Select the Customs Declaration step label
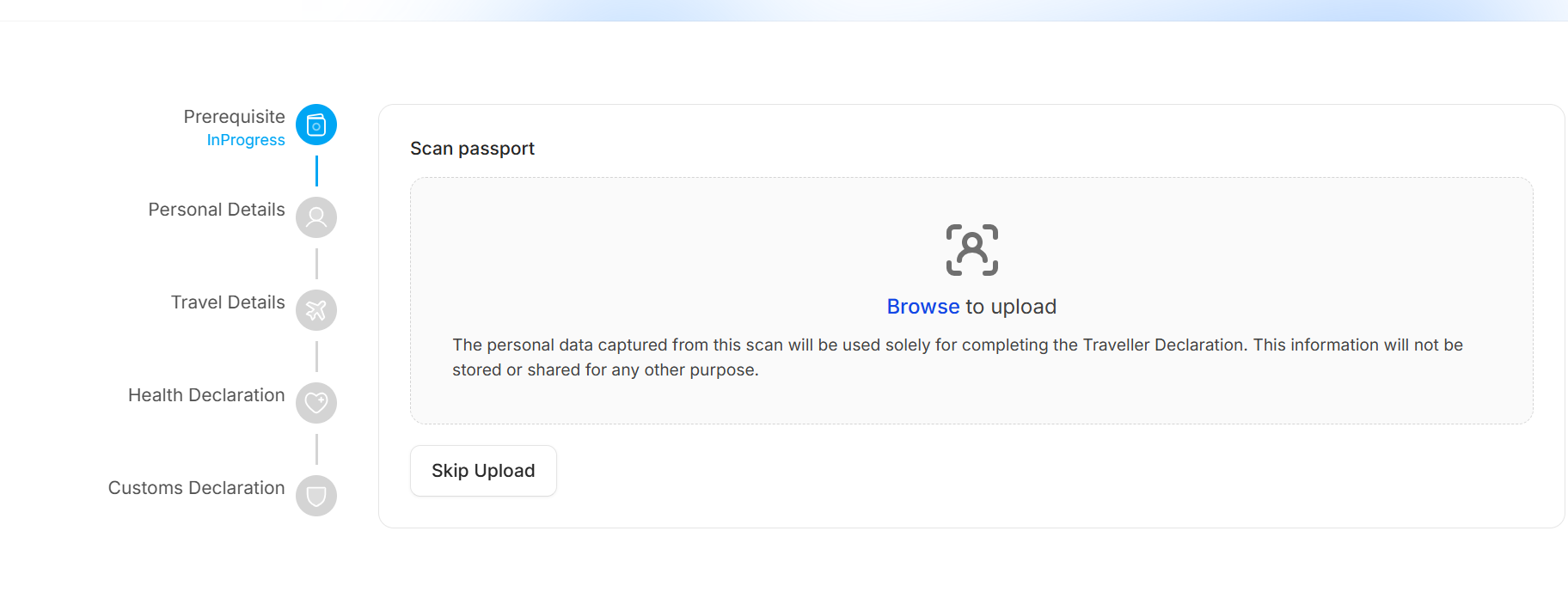This screenshot has width=1568, height=598. (x=196, y=488)
